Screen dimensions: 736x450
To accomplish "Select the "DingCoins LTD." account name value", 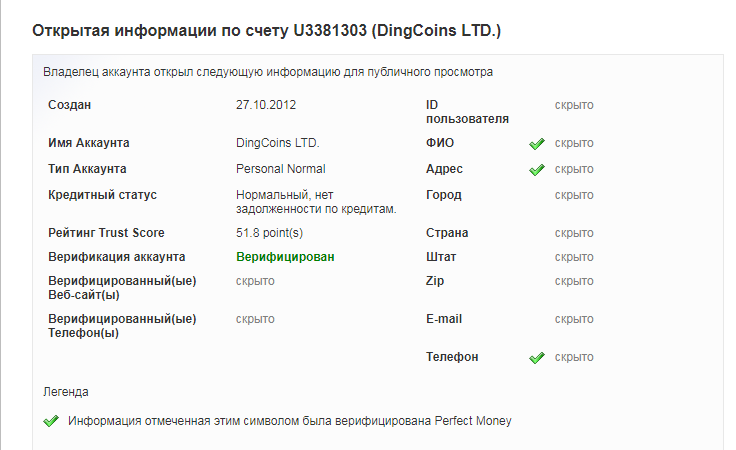I will click(277, 143).
